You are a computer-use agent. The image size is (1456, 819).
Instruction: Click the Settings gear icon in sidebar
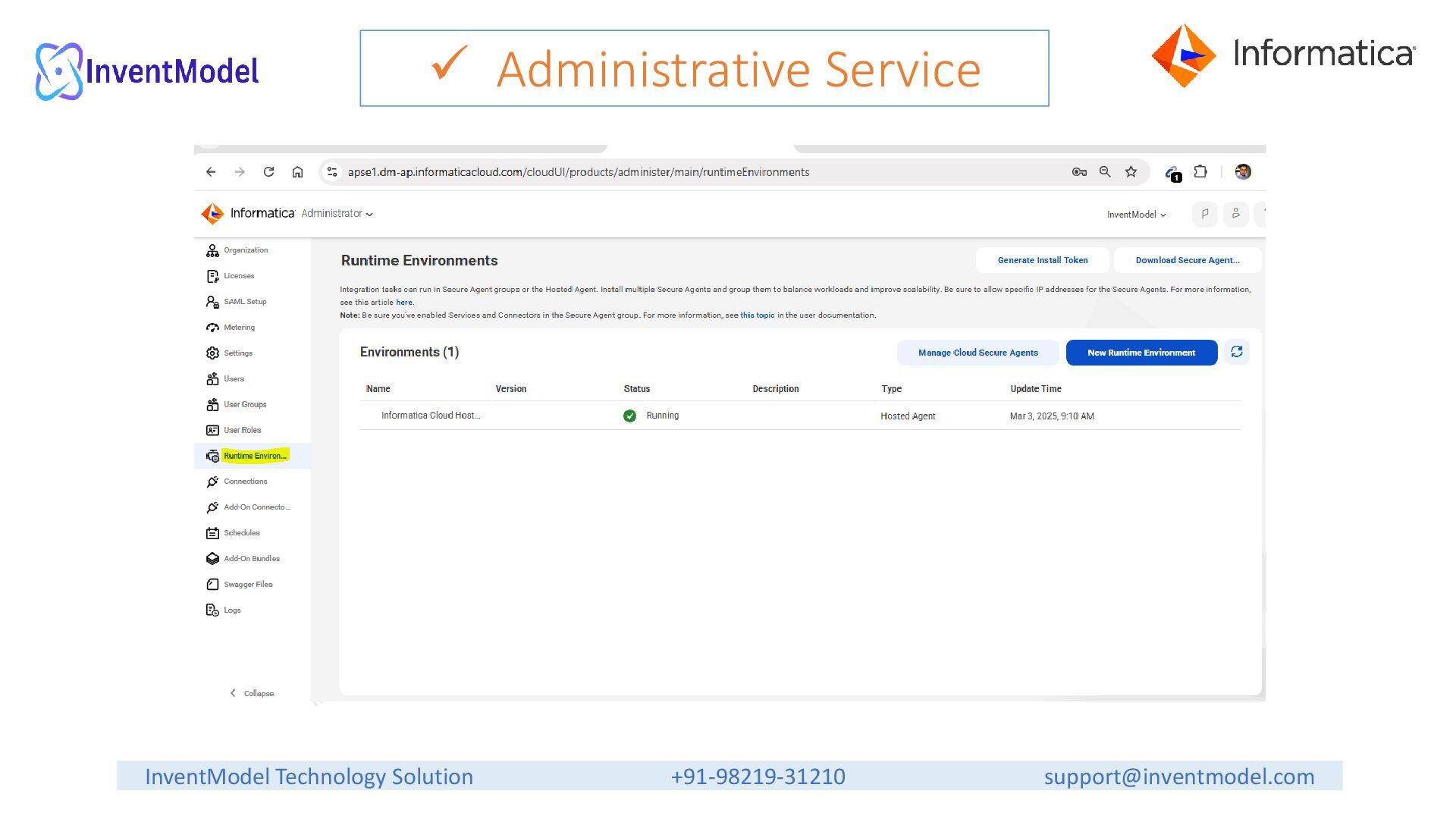pyautogui.click(x=212, y=353)
